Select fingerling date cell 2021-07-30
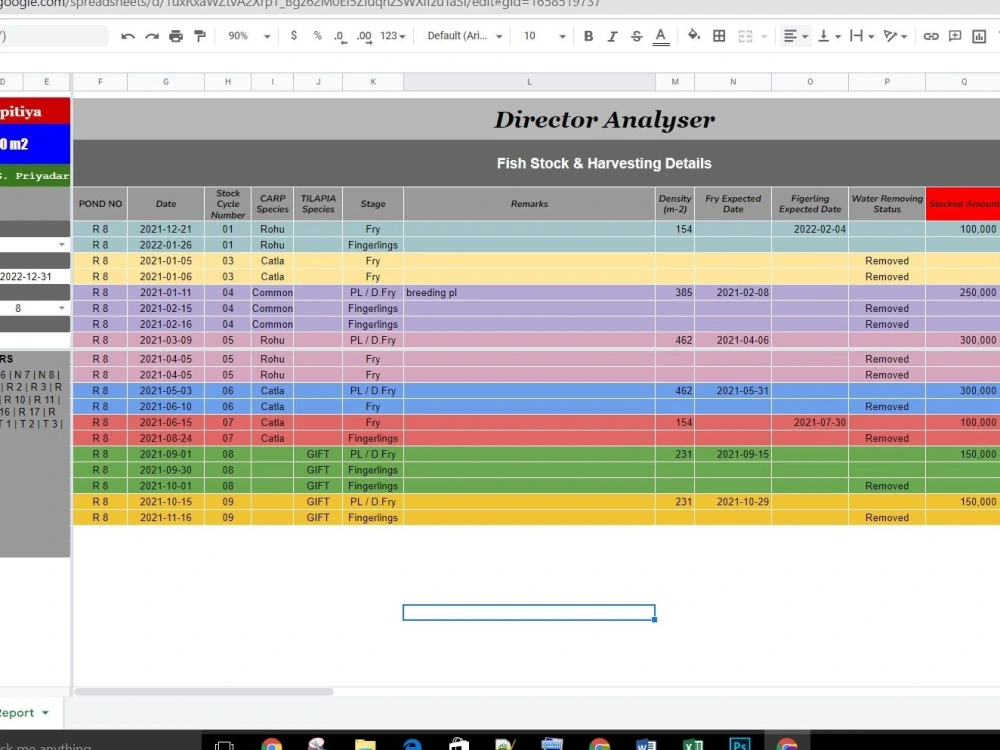The image size is (1000, 750). click(810, 422)
